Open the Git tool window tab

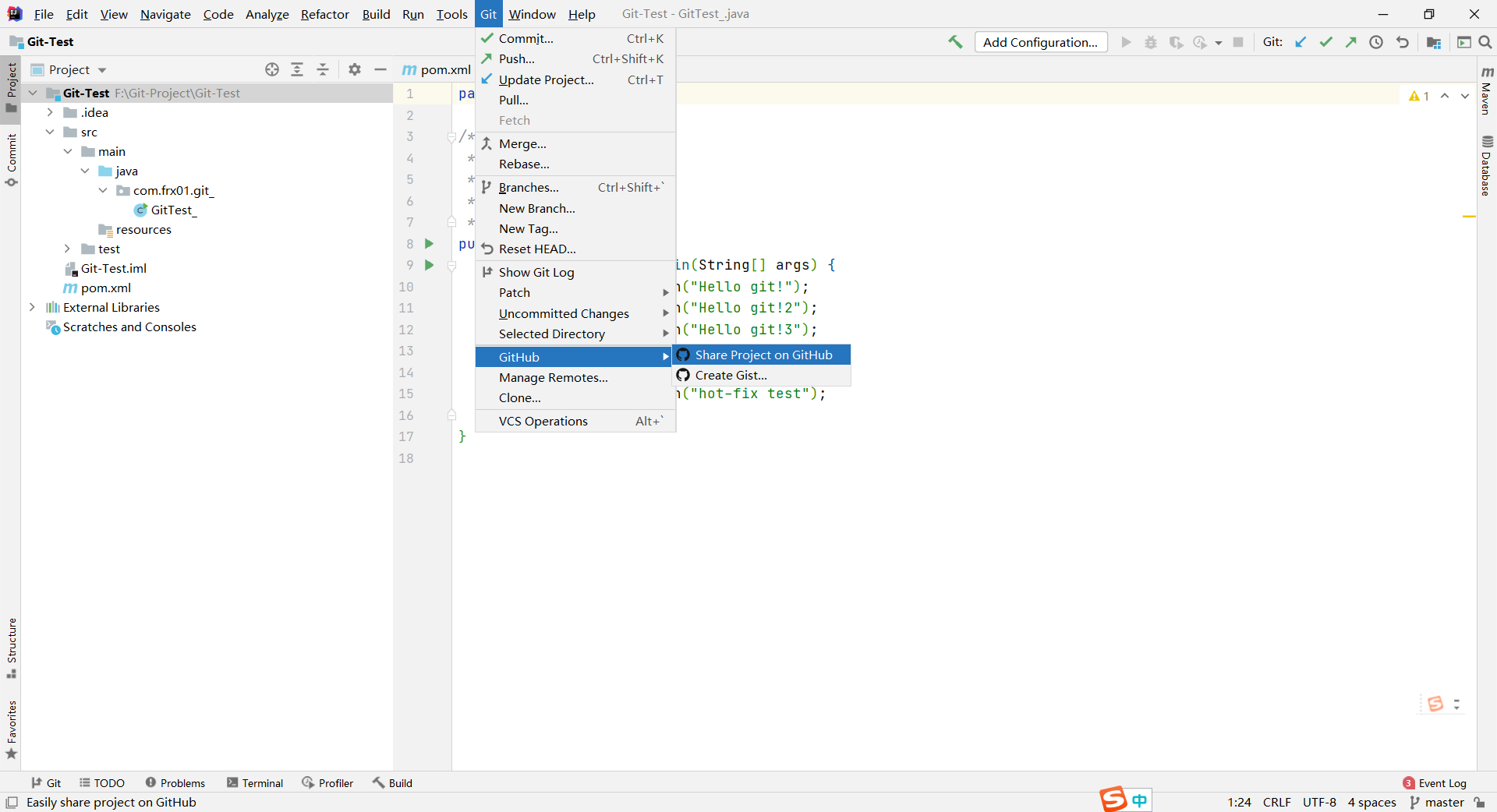coord(46,782)
